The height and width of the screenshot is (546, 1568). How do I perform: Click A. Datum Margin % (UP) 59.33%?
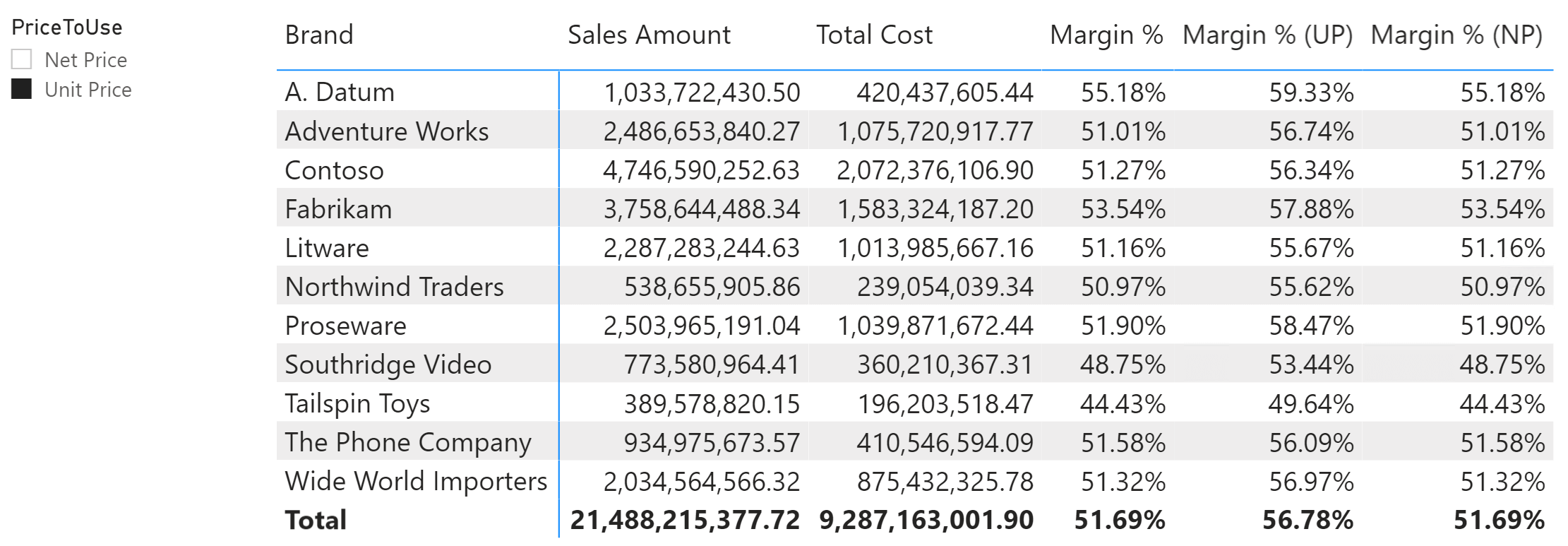(x=1311, y=93)
